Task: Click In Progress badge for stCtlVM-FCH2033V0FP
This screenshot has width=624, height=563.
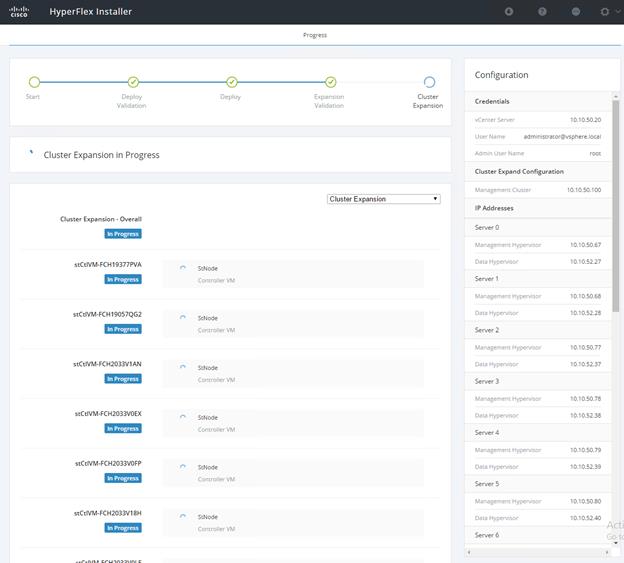Action: [123, 478]
